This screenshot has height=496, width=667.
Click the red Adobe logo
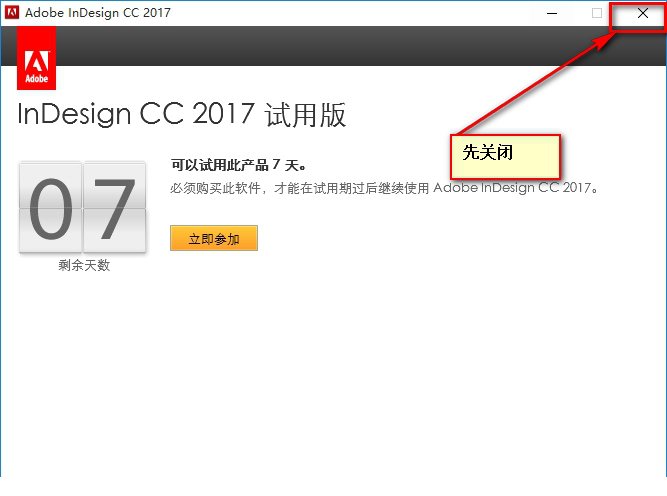coord(37,58)
